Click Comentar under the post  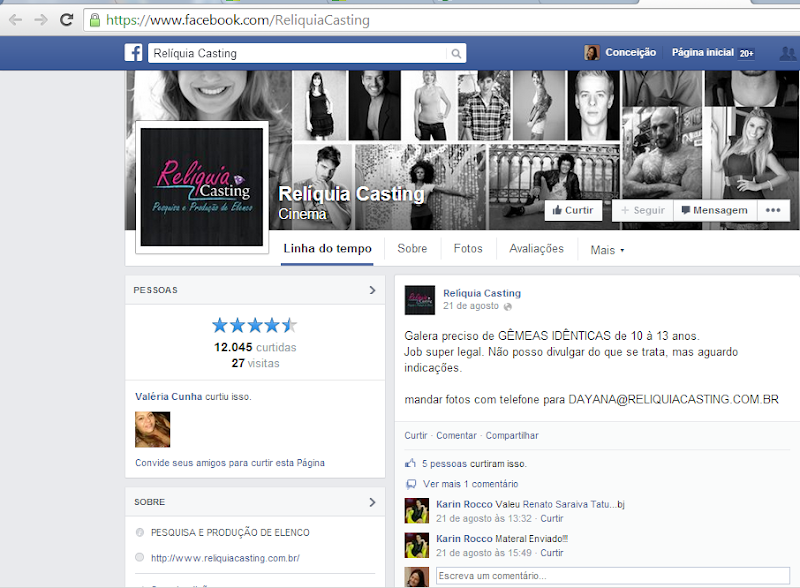(x=456, y=435)
